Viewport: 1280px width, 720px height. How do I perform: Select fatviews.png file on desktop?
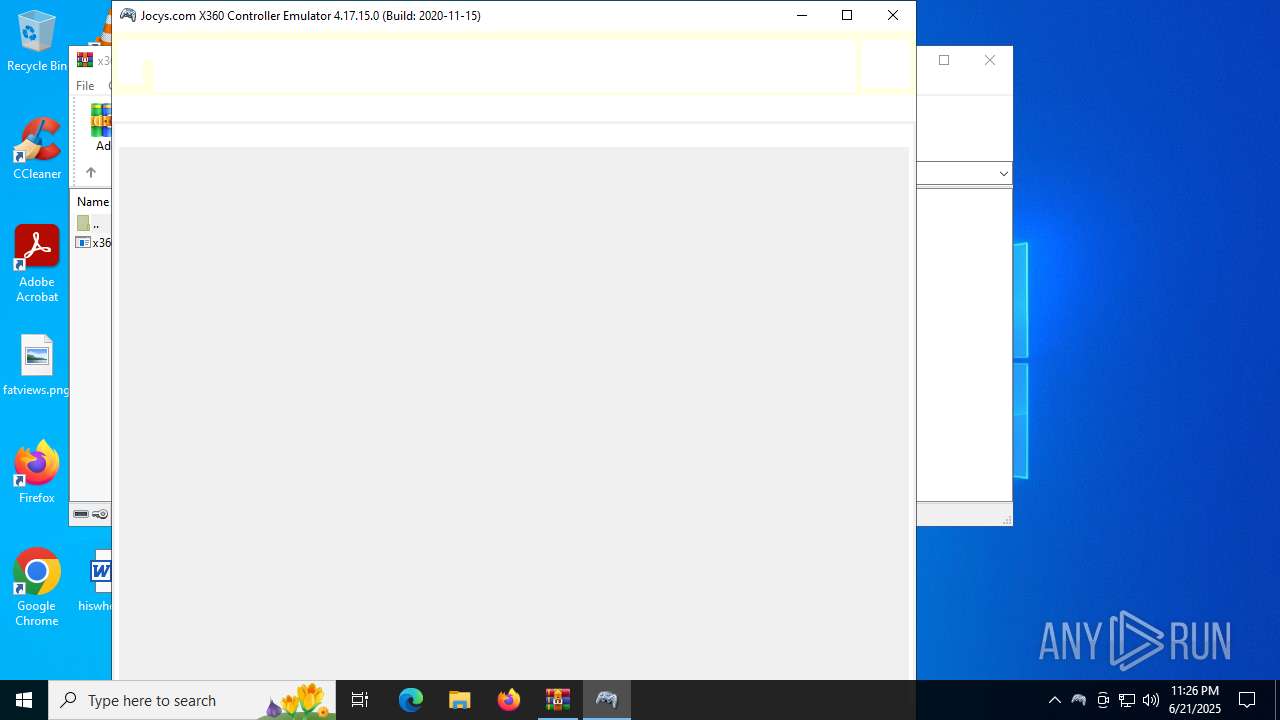(x=36, y=366)
